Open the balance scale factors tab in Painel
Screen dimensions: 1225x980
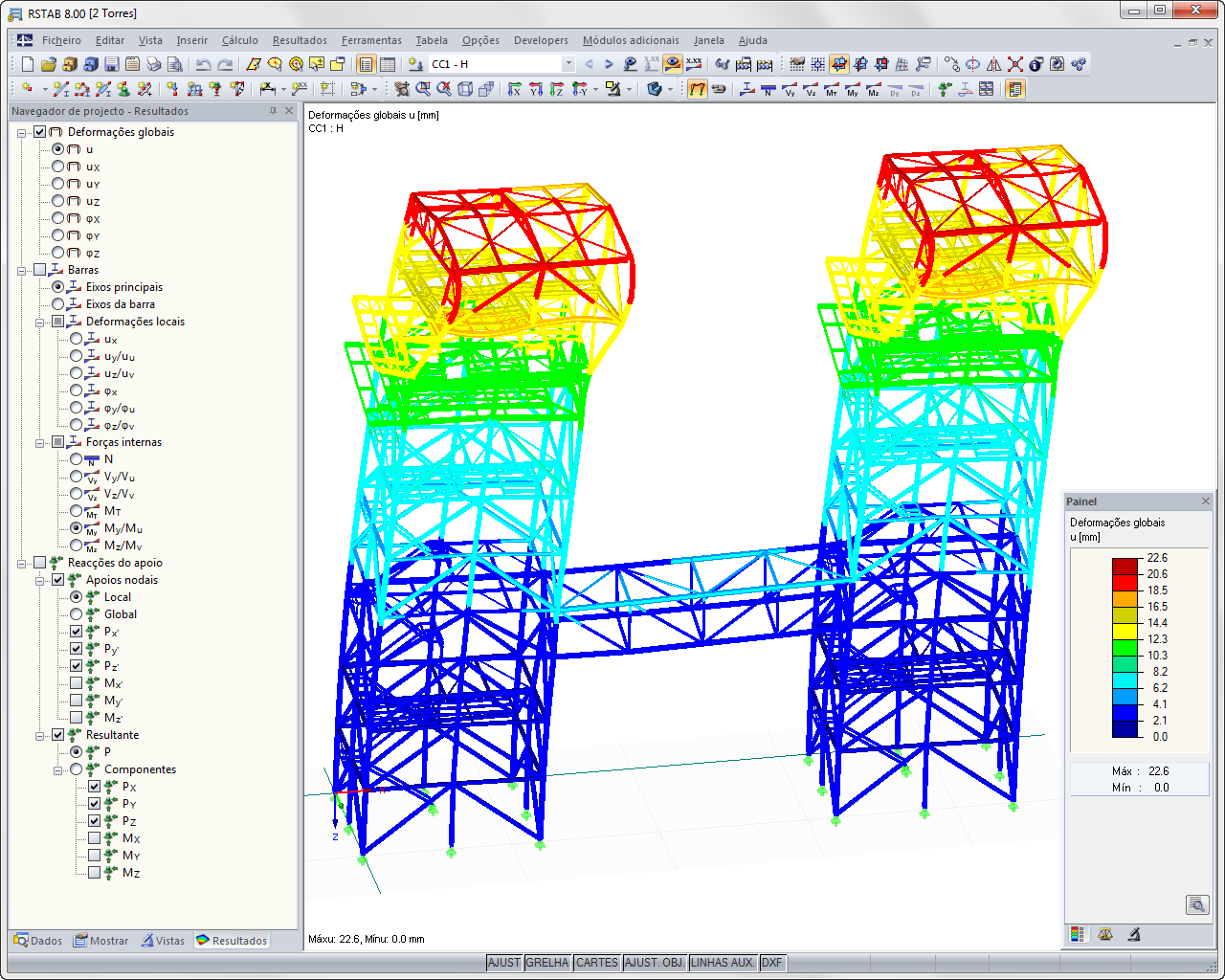(x=1105, y=934)
